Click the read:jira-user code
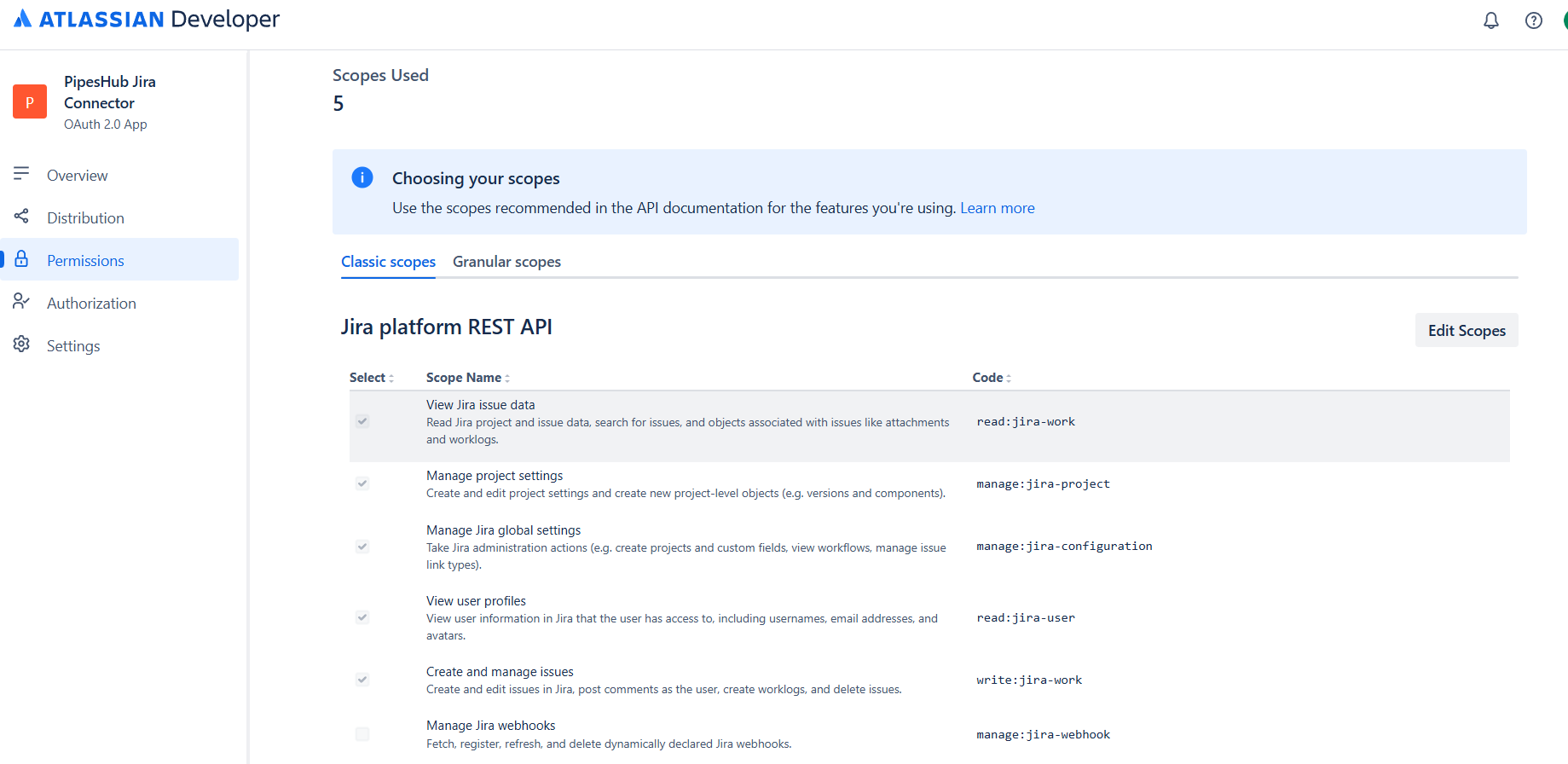The height and width of the screenshot is (764, 1568). [1026, 618]
